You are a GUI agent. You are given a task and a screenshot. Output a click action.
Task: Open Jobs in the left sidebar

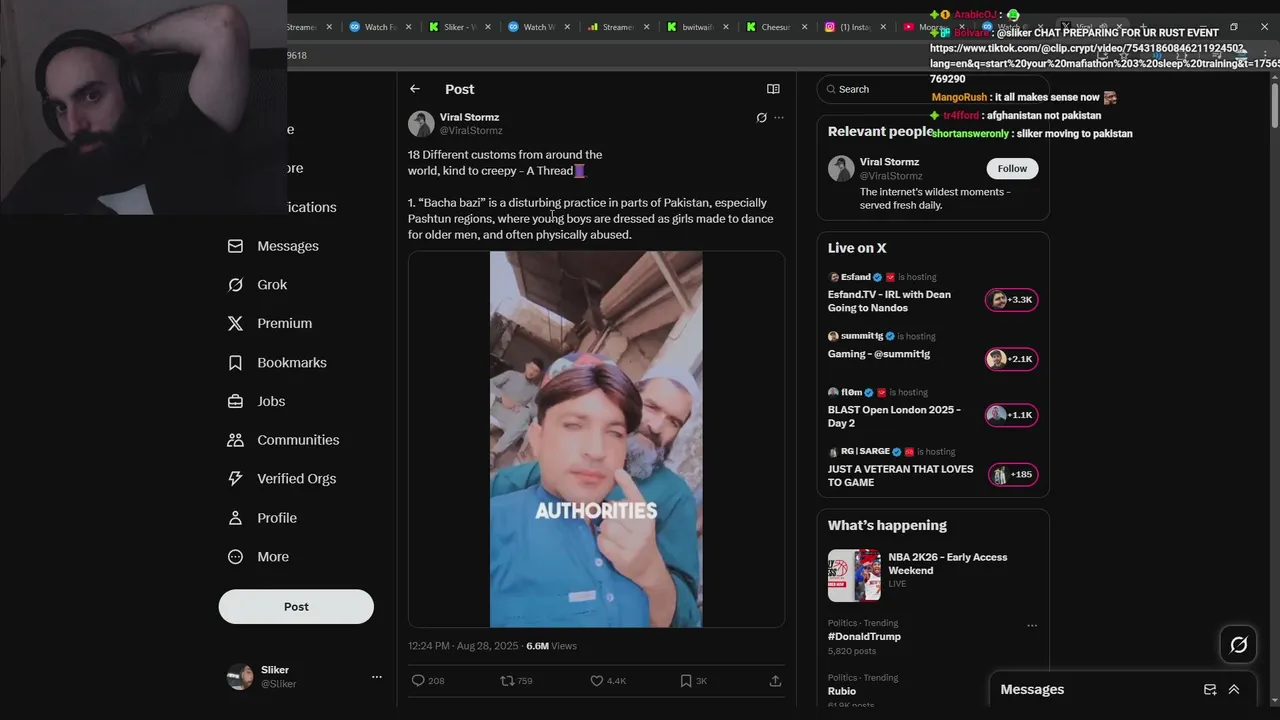click(271, 402)
